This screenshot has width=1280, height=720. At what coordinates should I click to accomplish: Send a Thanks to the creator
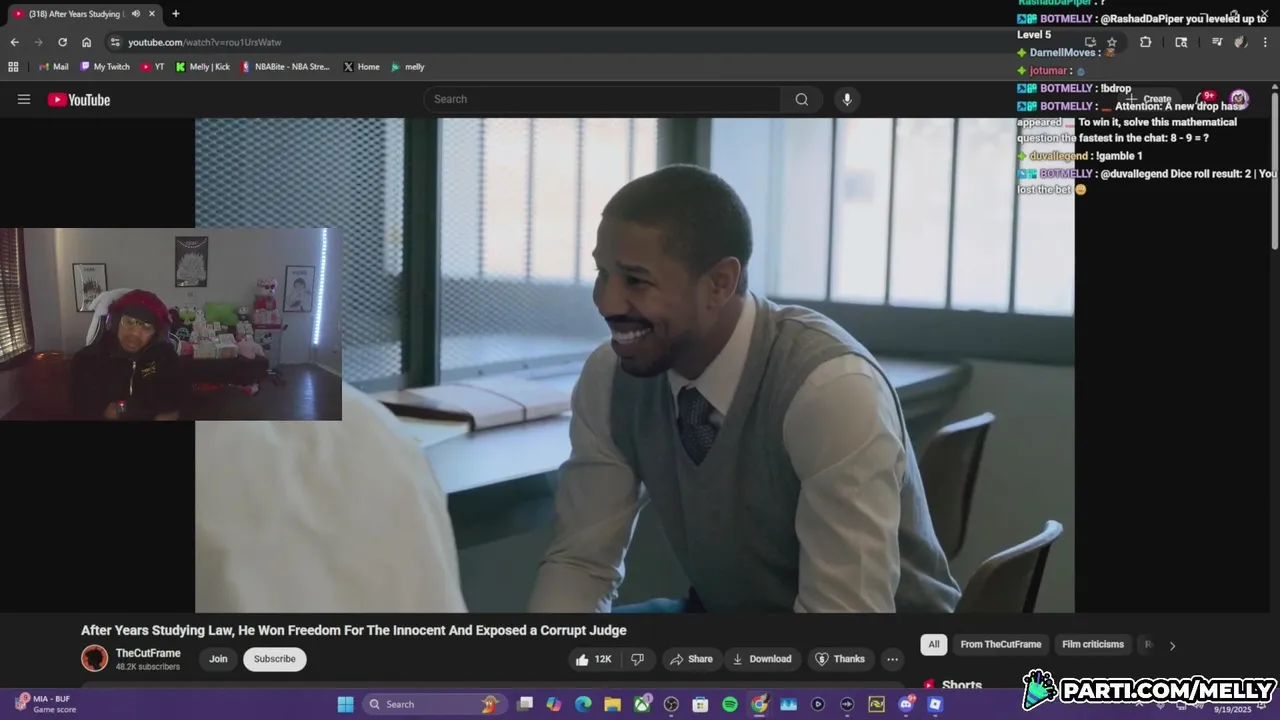tap(840, 659)
